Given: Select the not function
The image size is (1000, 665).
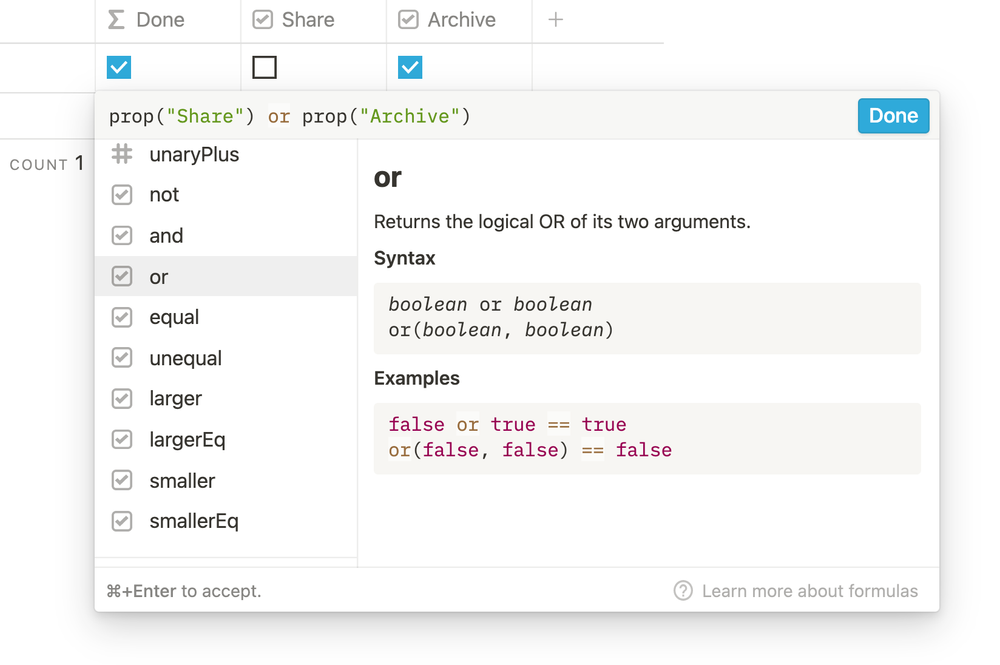Looking at the screenshot, I should click(x=226, y=194).
